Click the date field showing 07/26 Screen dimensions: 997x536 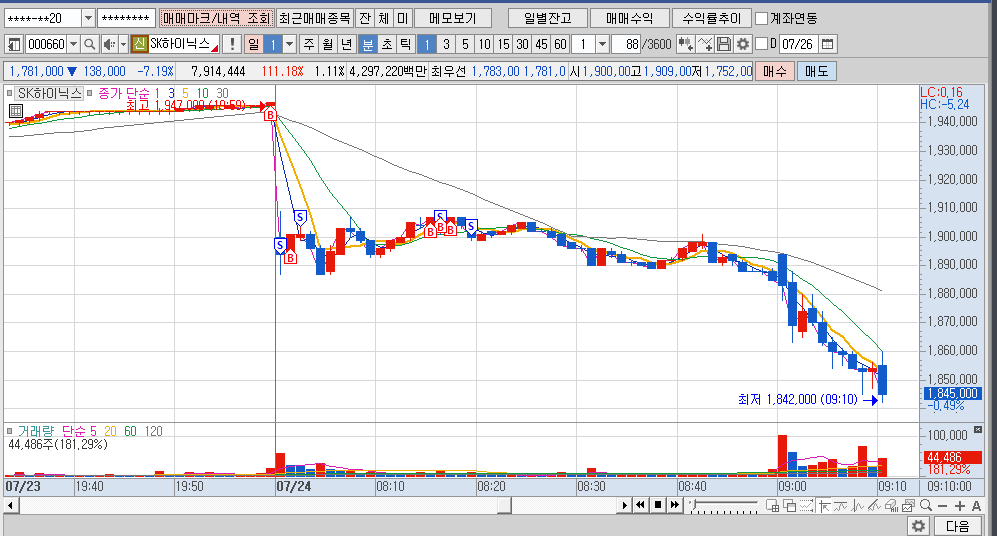(x=797, y=44)
